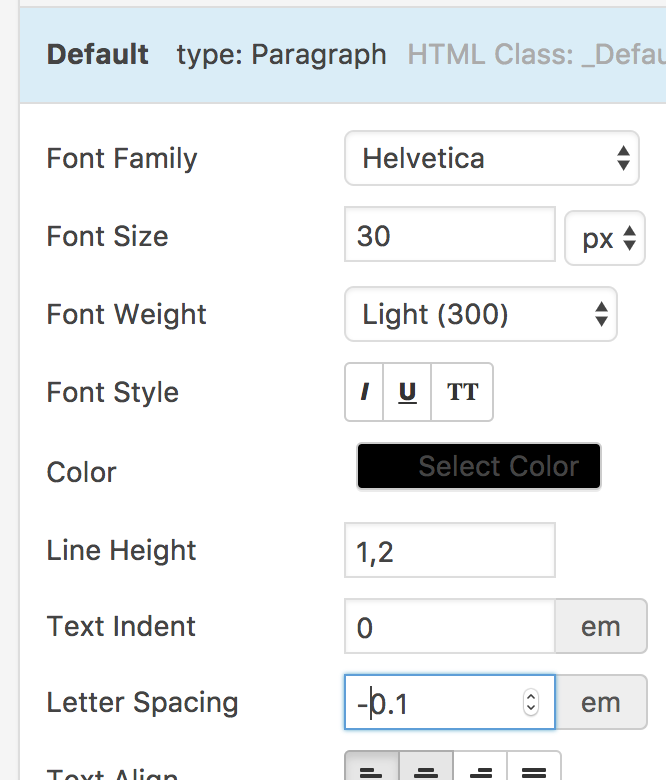Click the Letter Spacing stepper arrows

coord(531,703)
